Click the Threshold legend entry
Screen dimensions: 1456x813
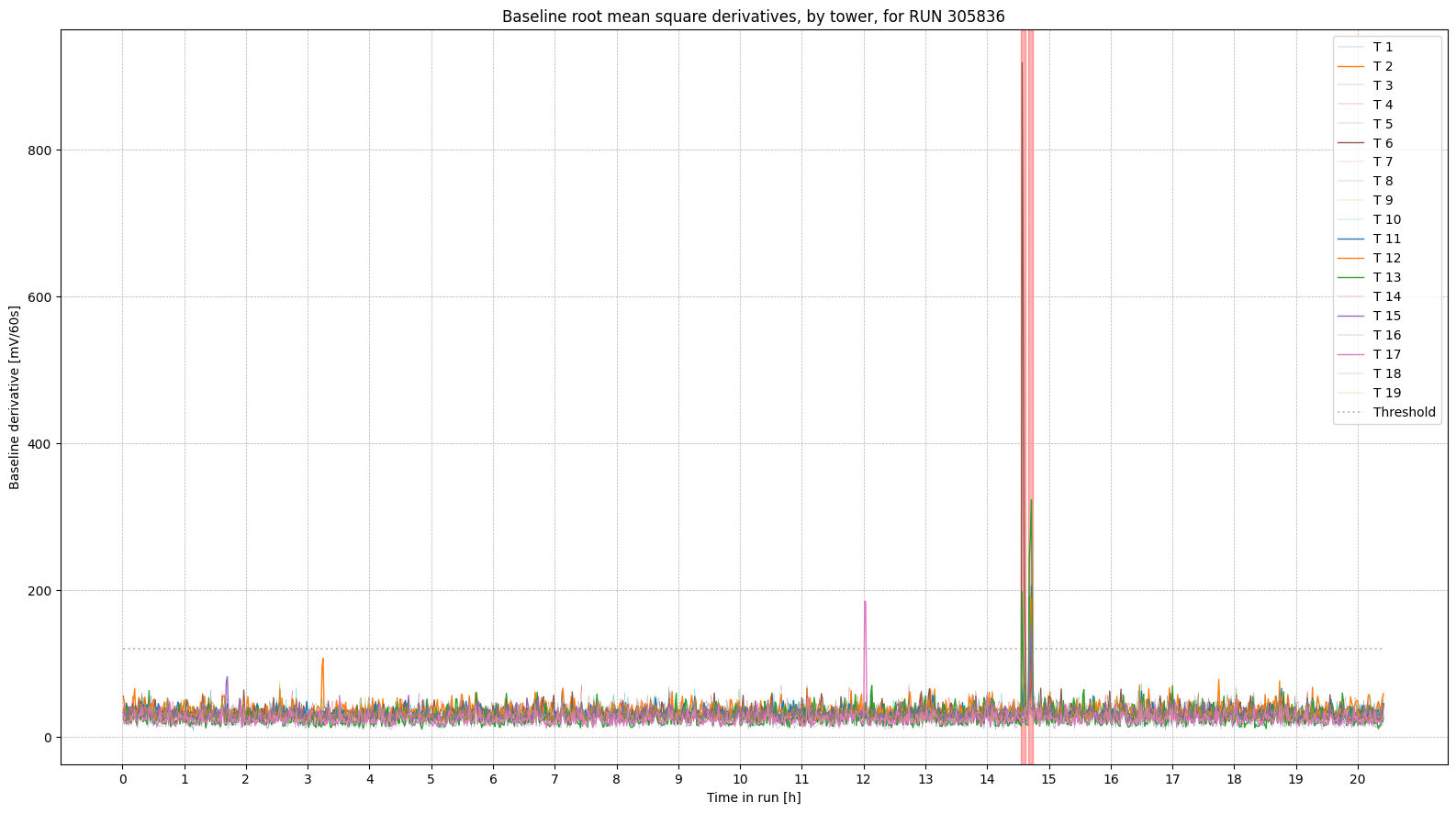click(1404, 412)
